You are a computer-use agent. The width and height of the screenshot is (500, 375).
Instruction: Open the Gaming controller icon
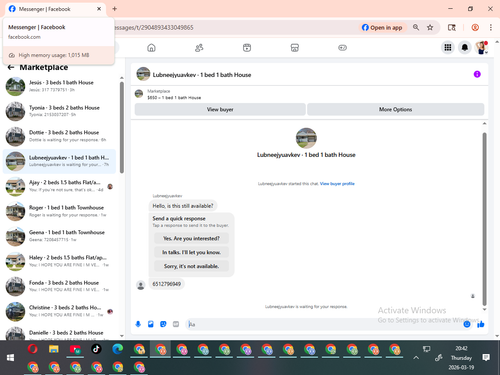point(342,48)
